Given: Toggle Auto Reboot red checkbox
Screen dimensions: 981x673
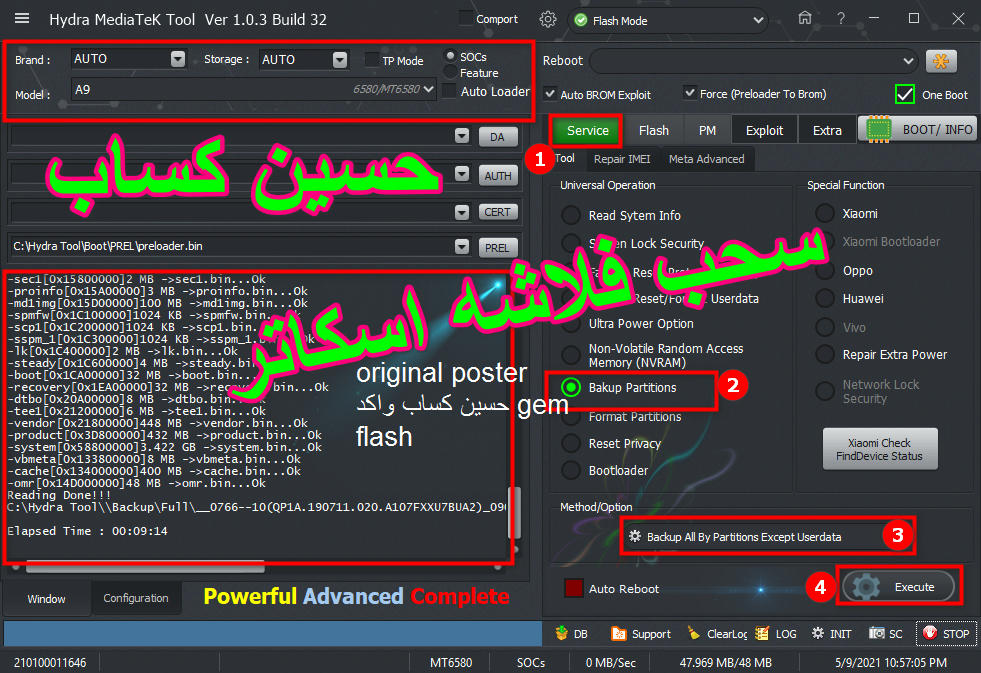Looking at the screenshot, I should click(x=574, y=588).
